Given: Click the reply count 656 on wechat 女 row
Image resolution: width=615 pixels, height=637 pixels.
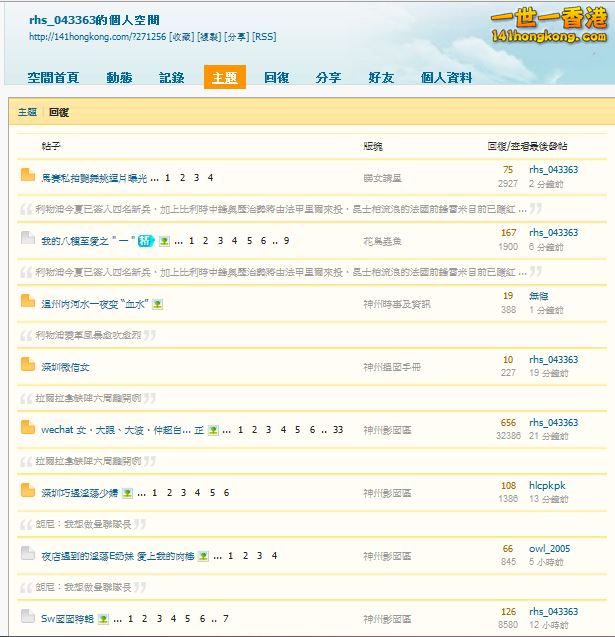Looking at the screenshot, I should click(x=508, y=422).
